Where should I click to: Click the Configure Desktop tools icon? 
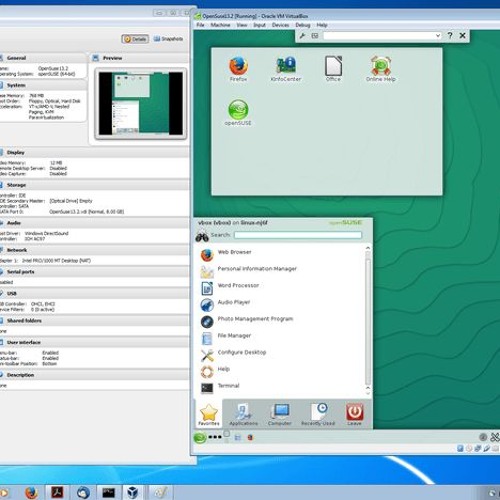(x=207, y=355)
